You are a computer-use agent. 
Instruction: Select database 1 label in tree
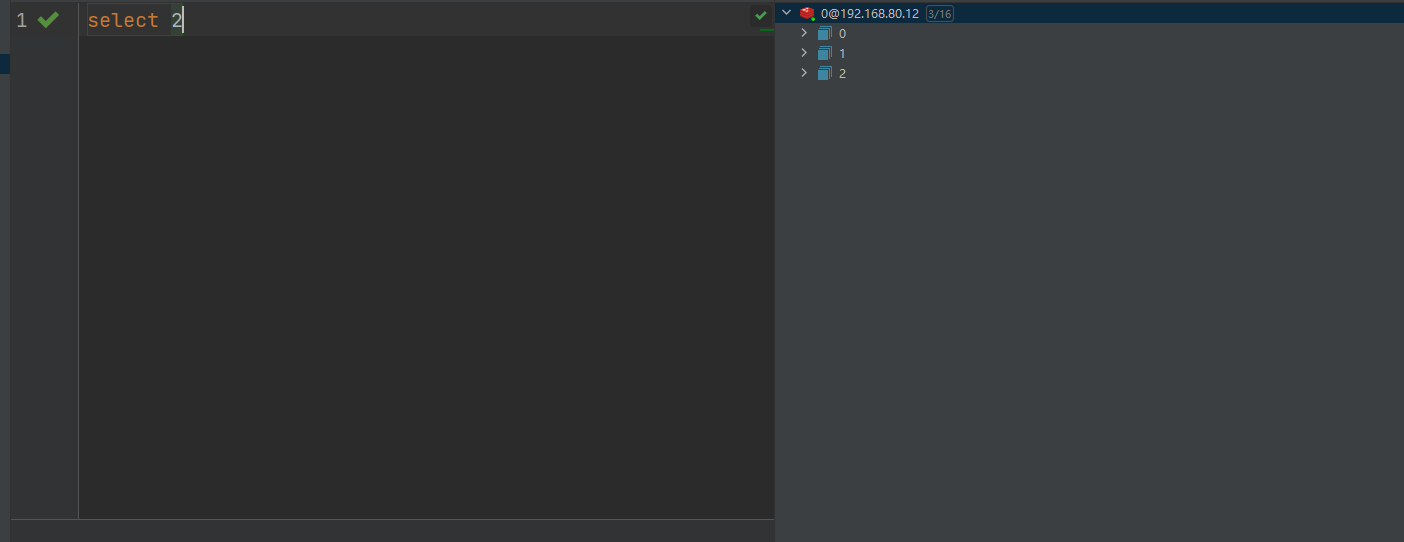(x=842, y=54)
